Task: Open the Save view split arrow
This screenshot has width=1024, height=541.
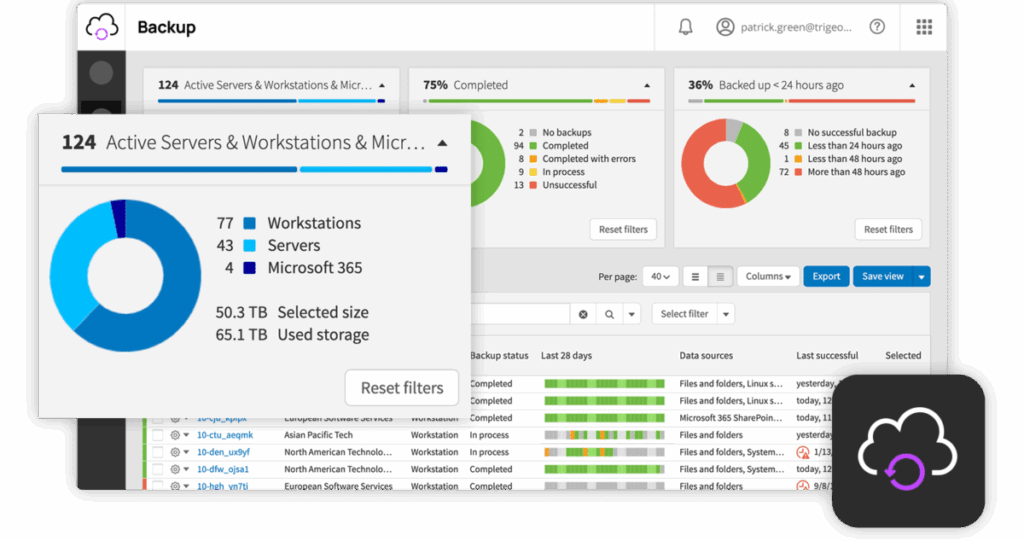Action: click(x=921, y=277)
